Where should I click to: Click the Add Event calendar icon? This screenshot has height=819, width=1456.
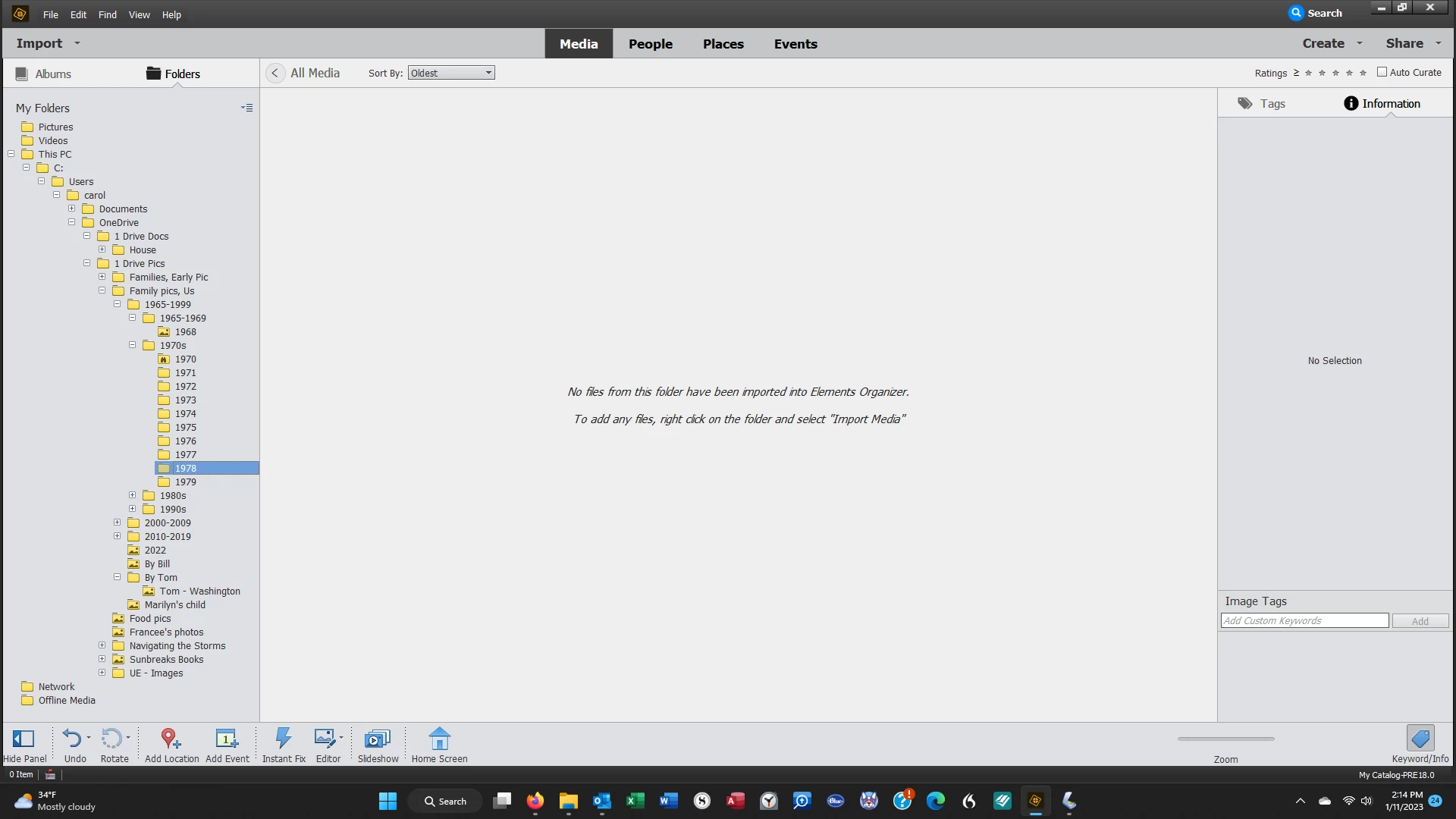coord(227,739)
